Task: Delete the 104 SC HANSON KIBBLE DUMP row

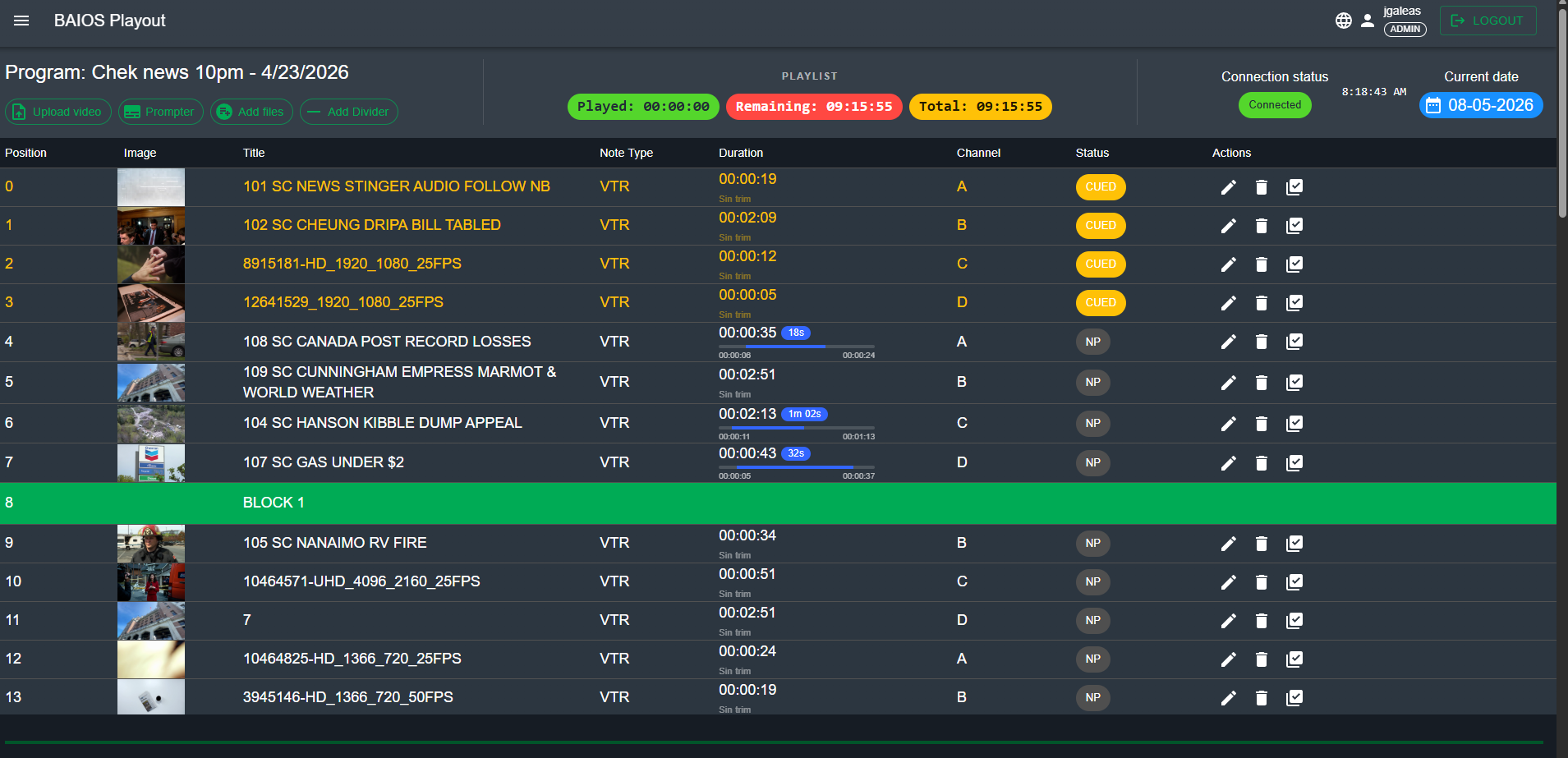Action: point(1262,424)
